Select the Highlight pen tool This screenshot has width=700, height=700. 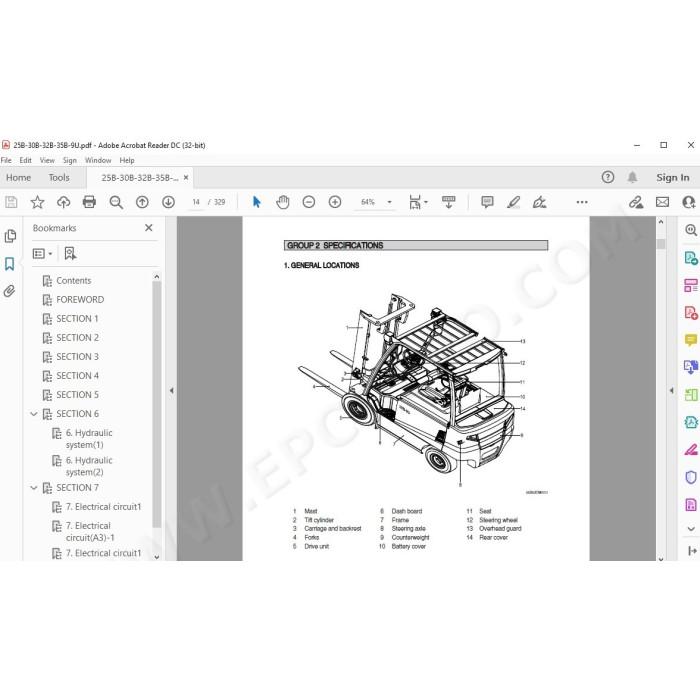513,202
